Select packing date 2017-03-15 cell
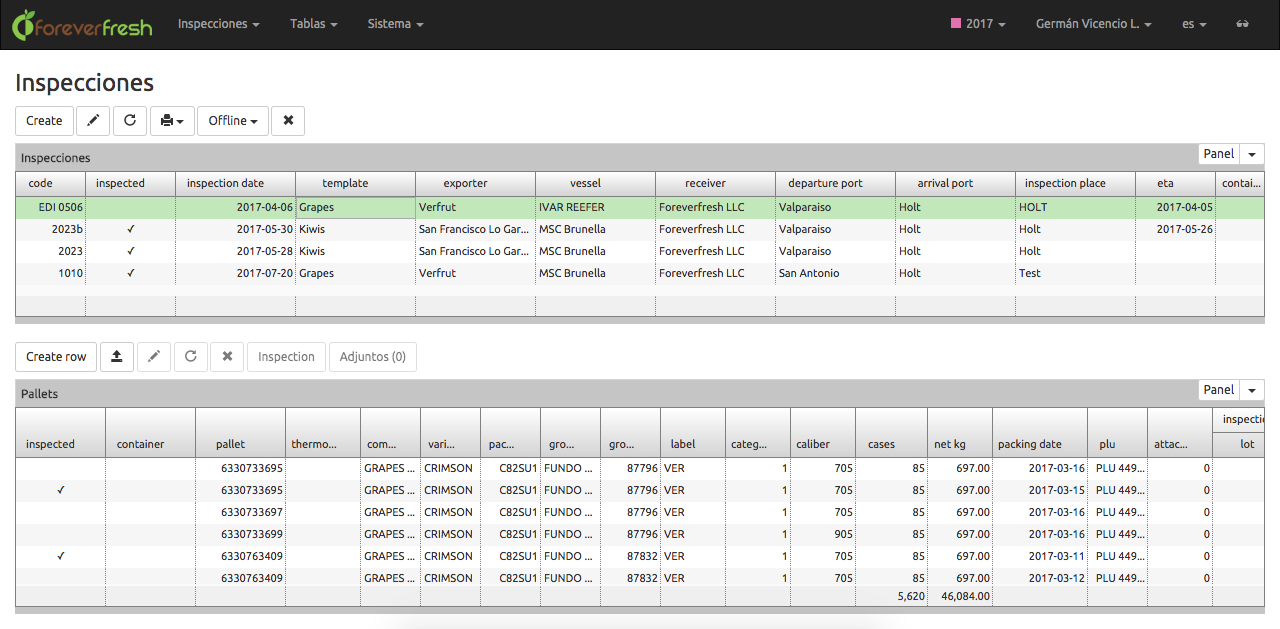The height and width of the screenshot is (629, 1280). [1040, 490]
